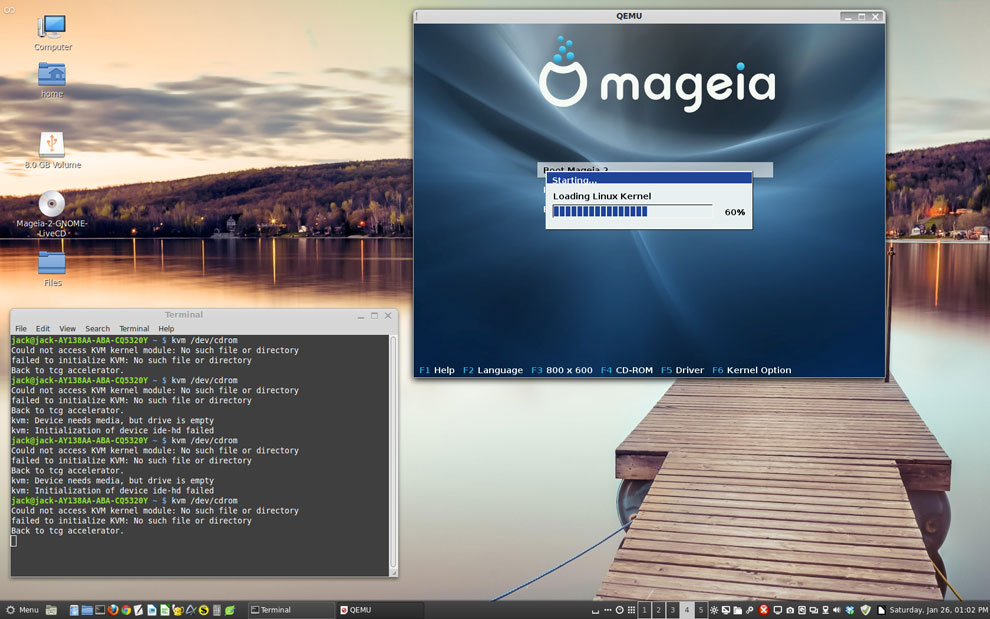This screenshot has width=990, height=619.
Task: Click the Loading Linux Kernel progress bar
Action: (x=632, y=212)
